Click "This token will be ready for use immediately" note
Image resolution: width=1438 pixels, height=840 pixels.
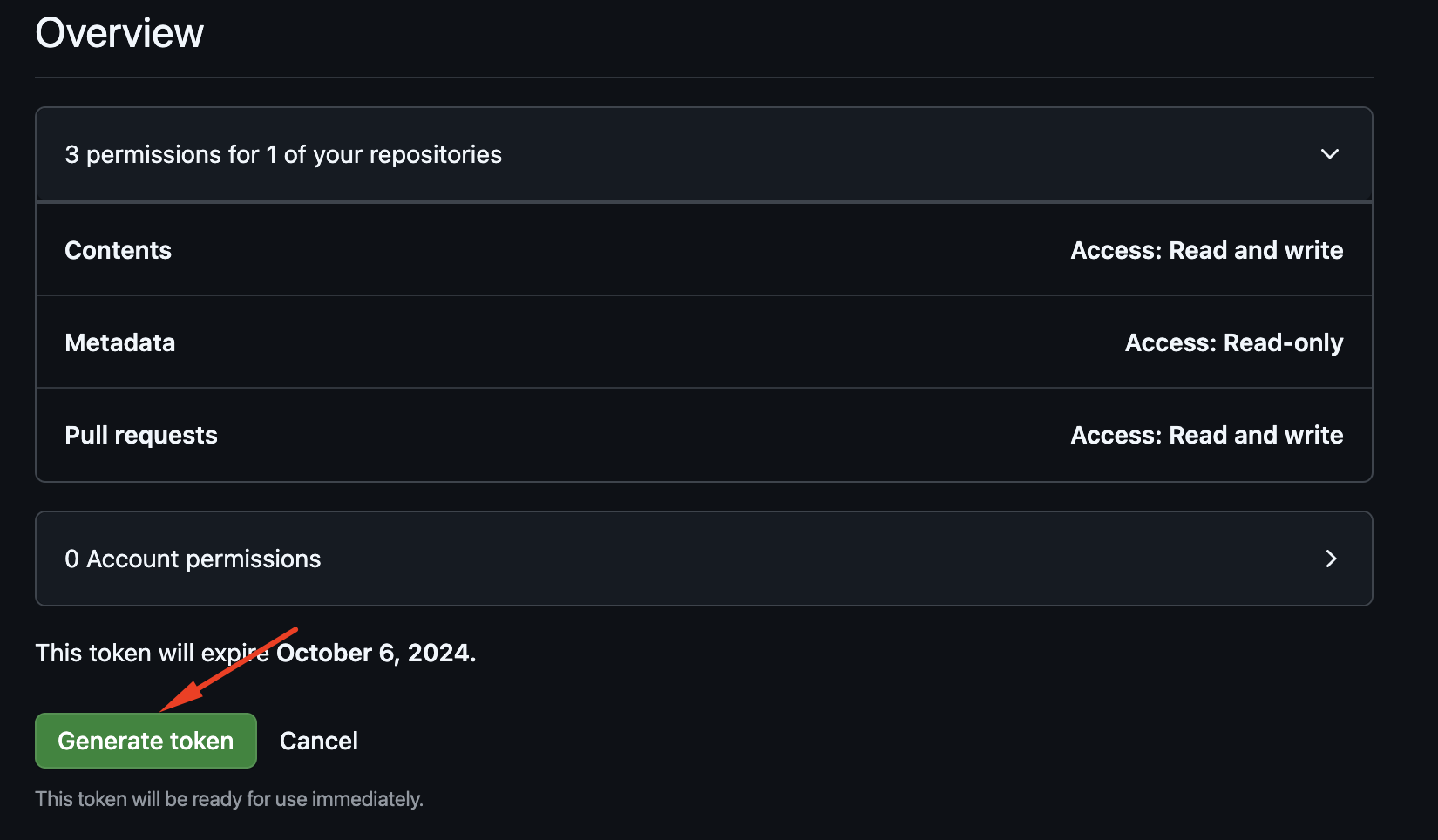(229, 799)
